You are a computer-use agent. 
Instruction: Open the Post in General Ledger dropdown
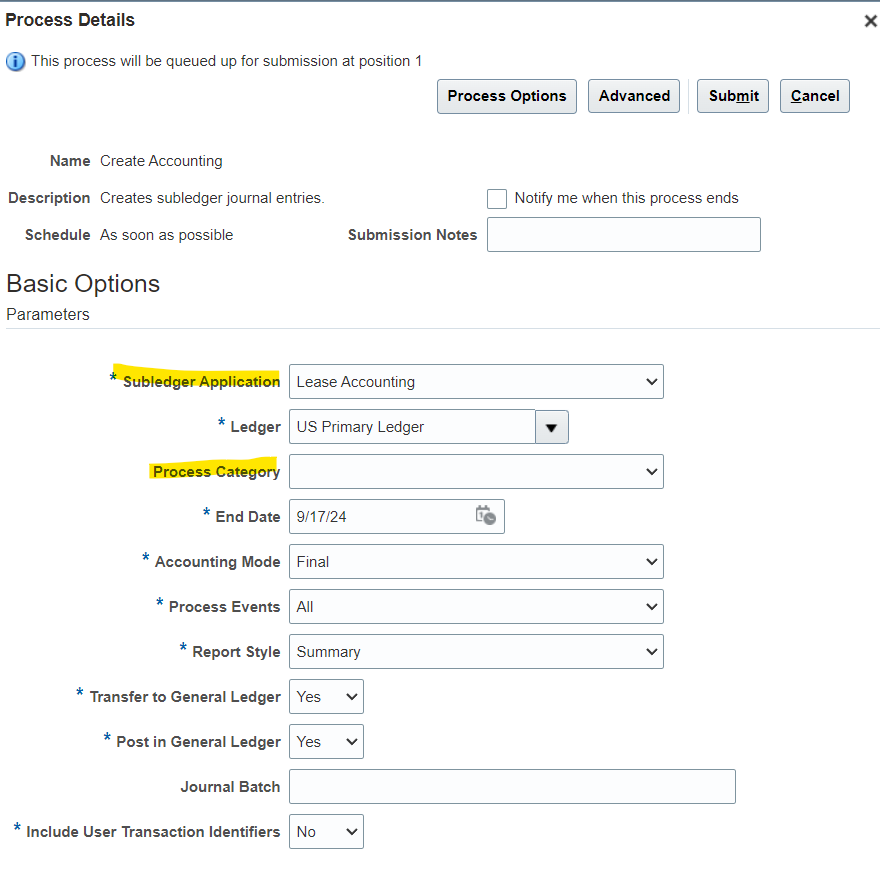click(x=326, y=741)
